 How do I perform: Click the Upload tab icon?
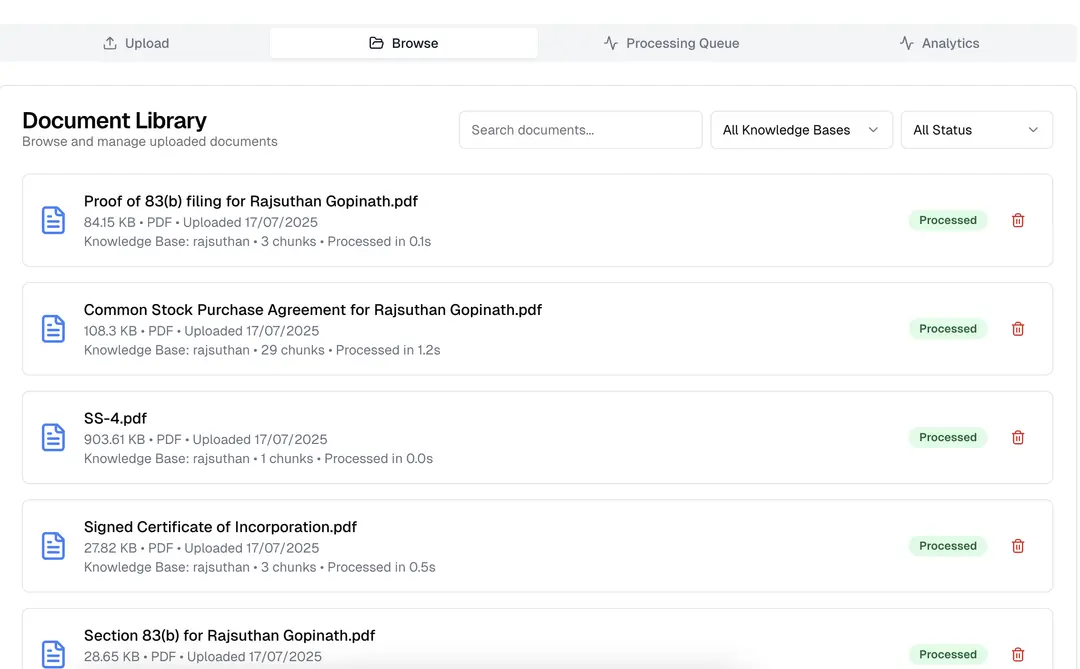pos(108,43)
